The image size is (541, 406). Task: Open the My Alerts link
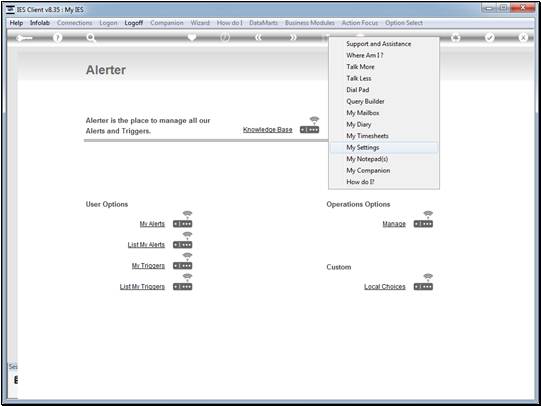pyautogui.click(x=152, y=224)
